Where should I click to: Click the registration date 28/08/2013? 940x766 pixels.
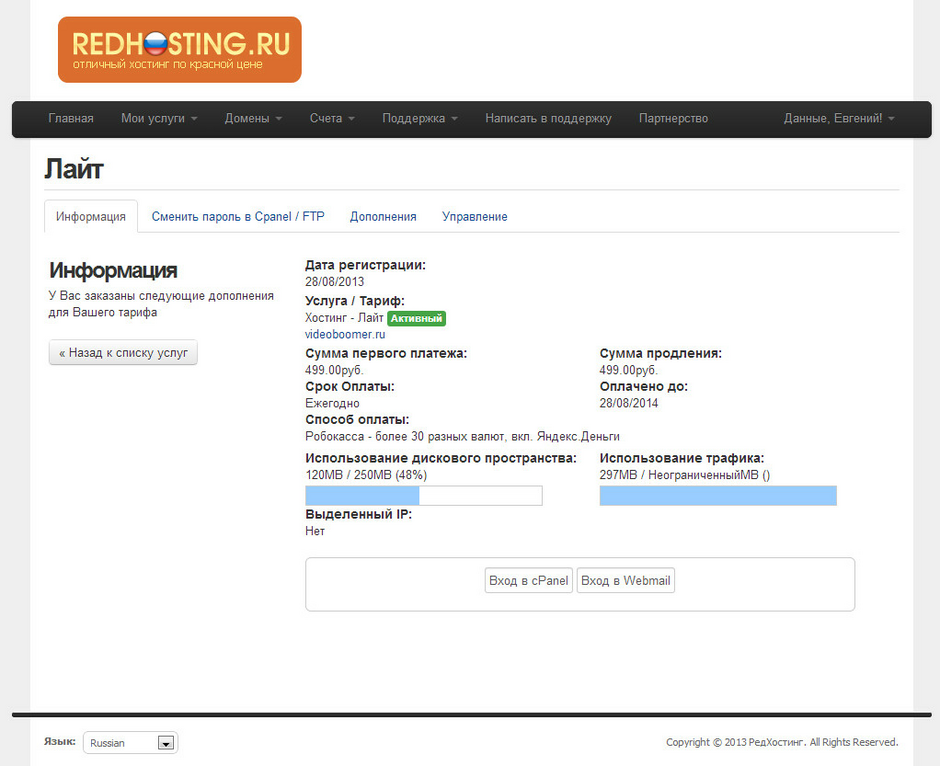[335, 282]
